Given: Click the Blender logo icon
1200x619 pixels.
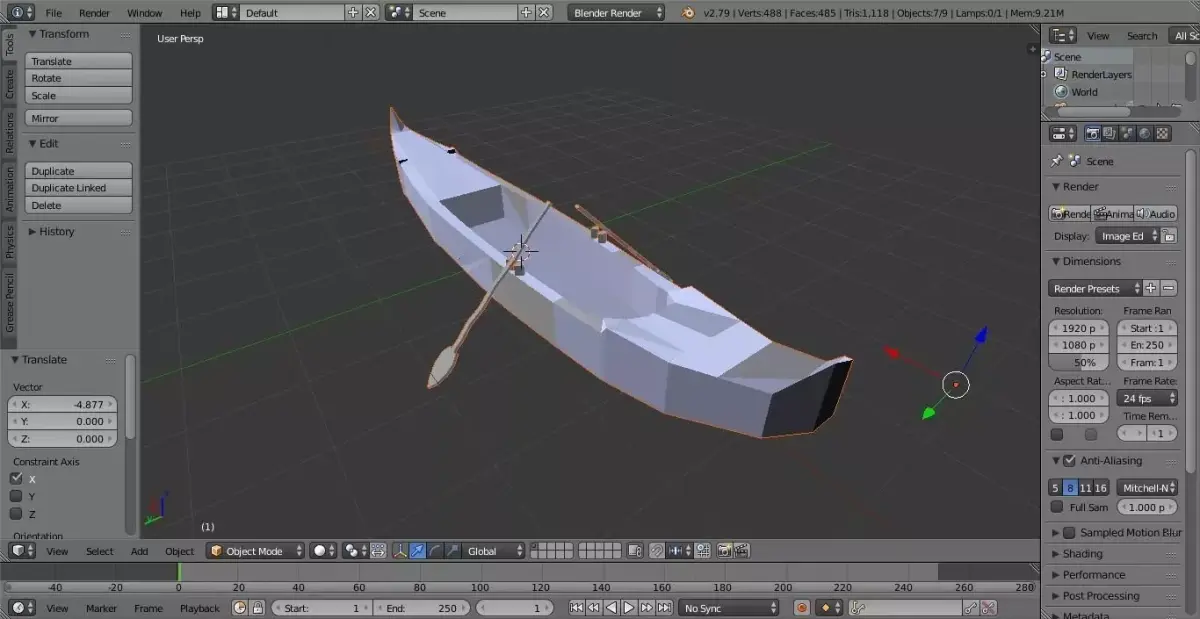Looking at the screenshot, I should [x=688, y=13].
